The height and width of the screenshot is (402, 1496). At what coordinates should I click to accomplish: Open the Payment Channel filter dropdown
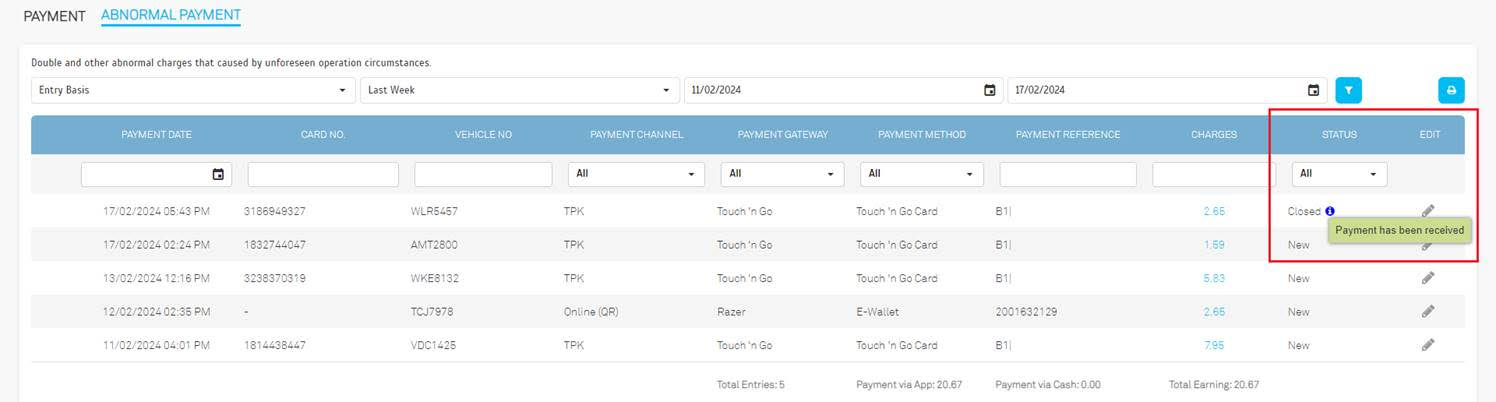click(636, 174)
